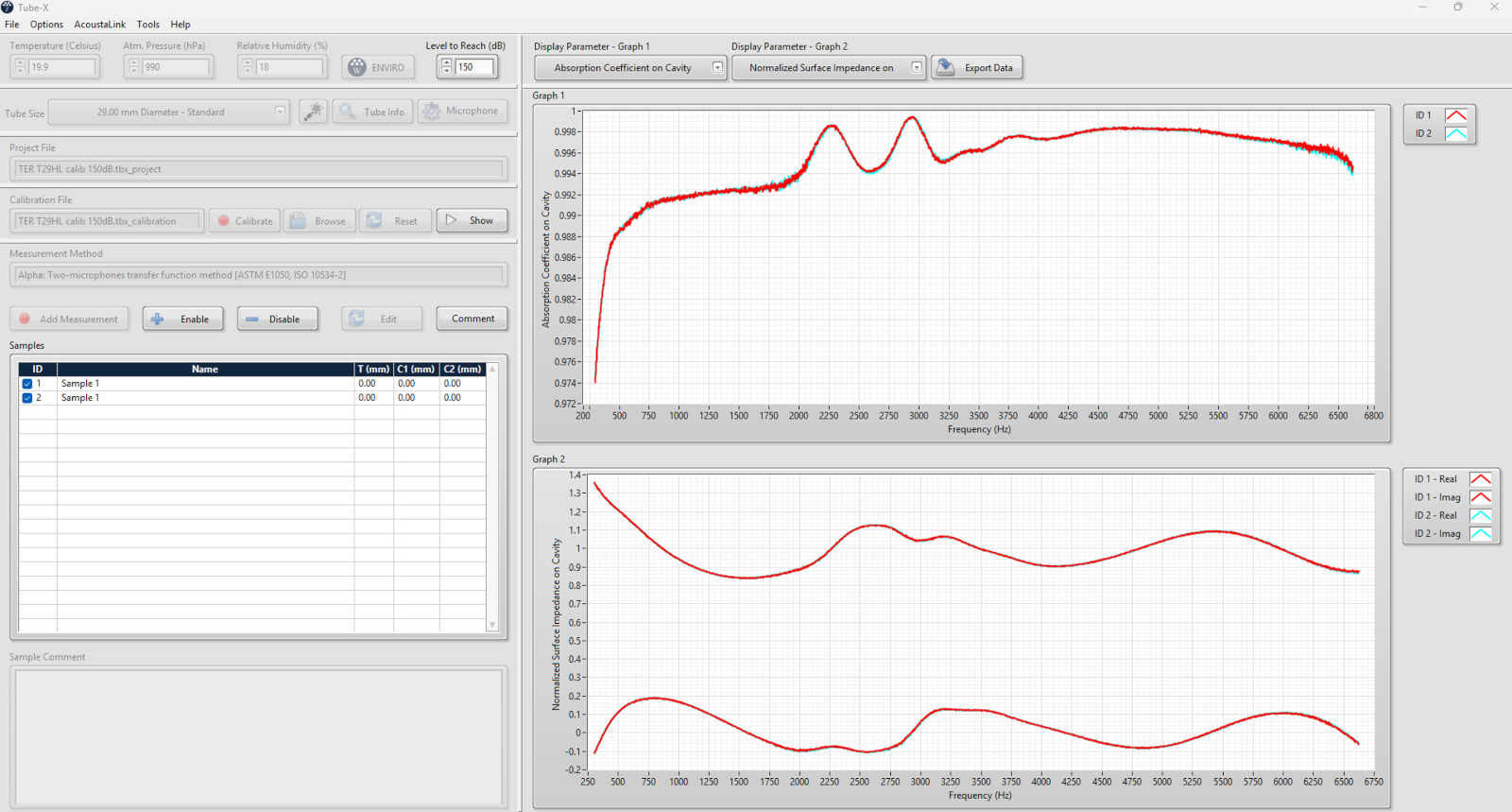Image resolution: width=1512 pixels, height=812 pixels.
Task: Click the Project File path field
Action: (258, 169)
